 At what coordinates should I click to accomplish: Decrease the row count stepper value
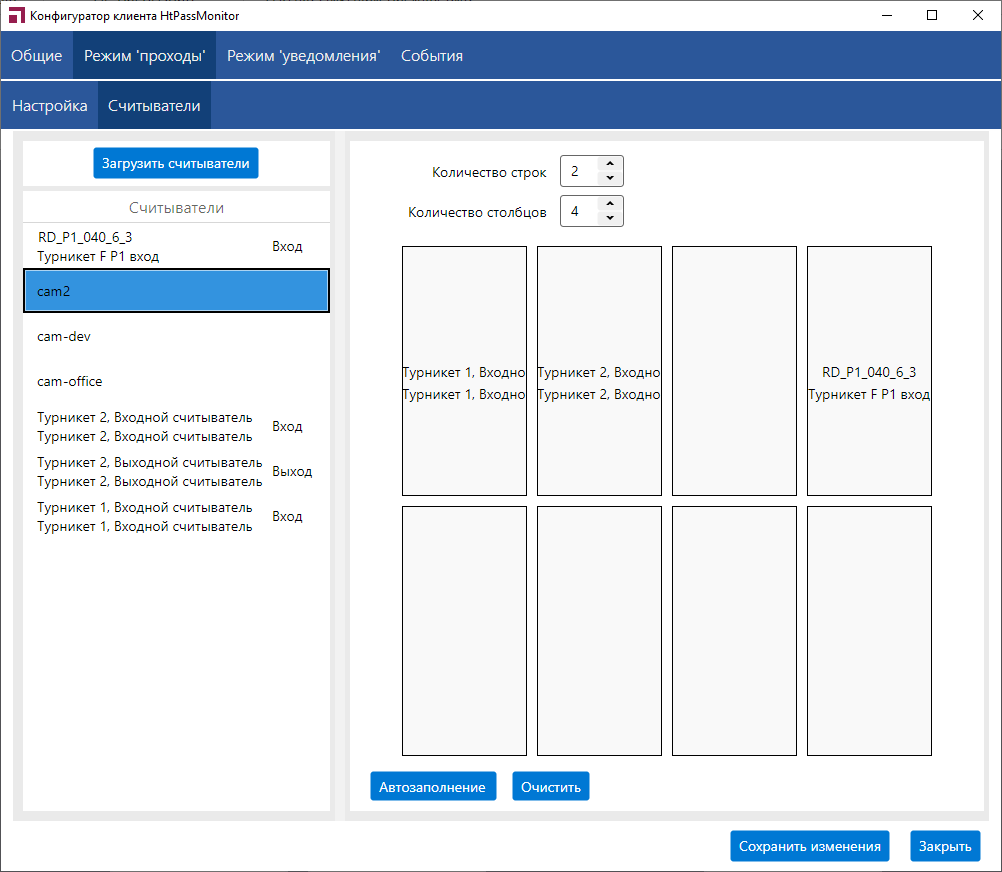coord(610,179)
